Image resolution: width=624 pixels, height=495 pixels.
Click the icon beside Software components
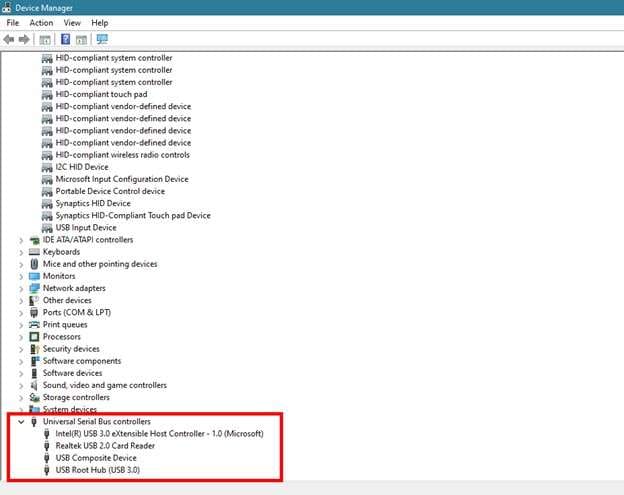pyautogui.click(x=35, y=361)
